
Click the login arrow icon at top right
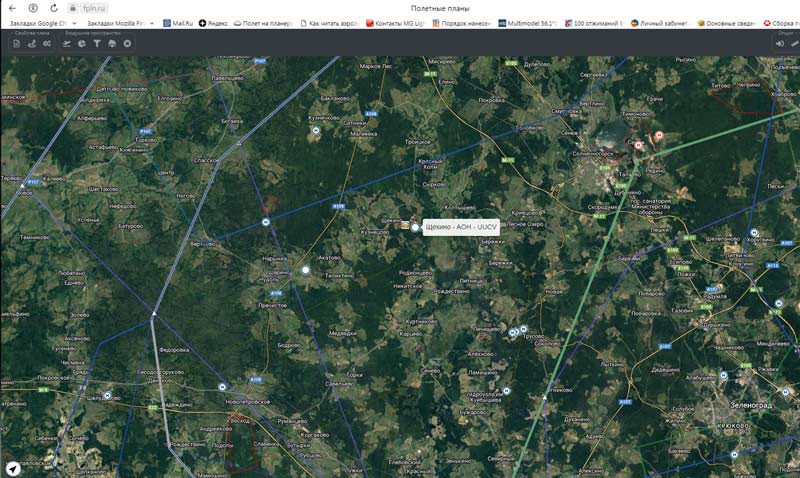(x=779, y=44)
